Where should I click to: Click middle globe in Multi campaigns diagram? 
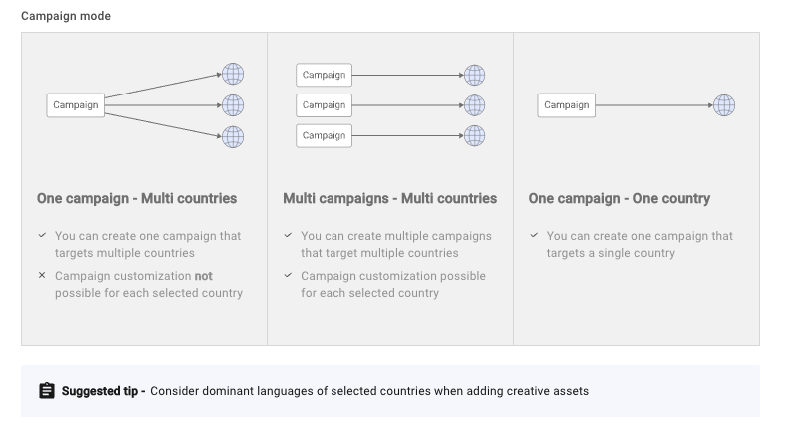pyautogui.click(x=474, y=105)
